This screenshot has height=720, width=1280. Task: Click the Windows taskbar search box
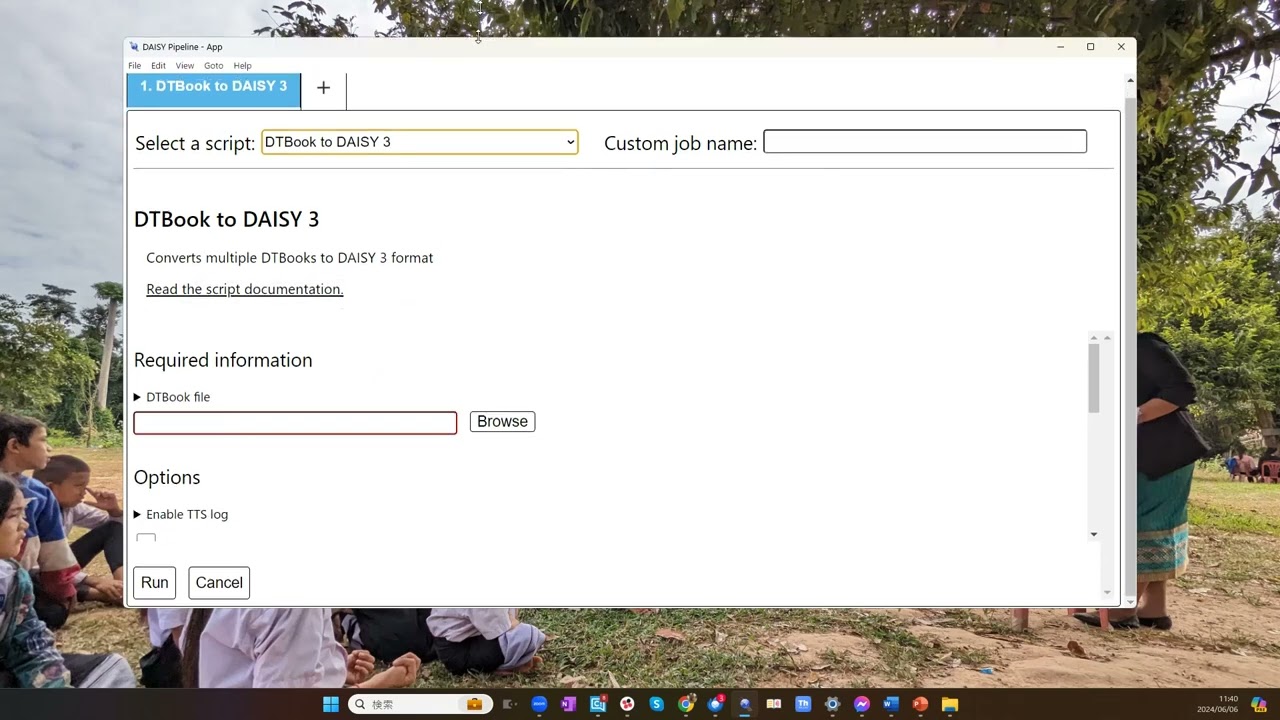[420, 704]
